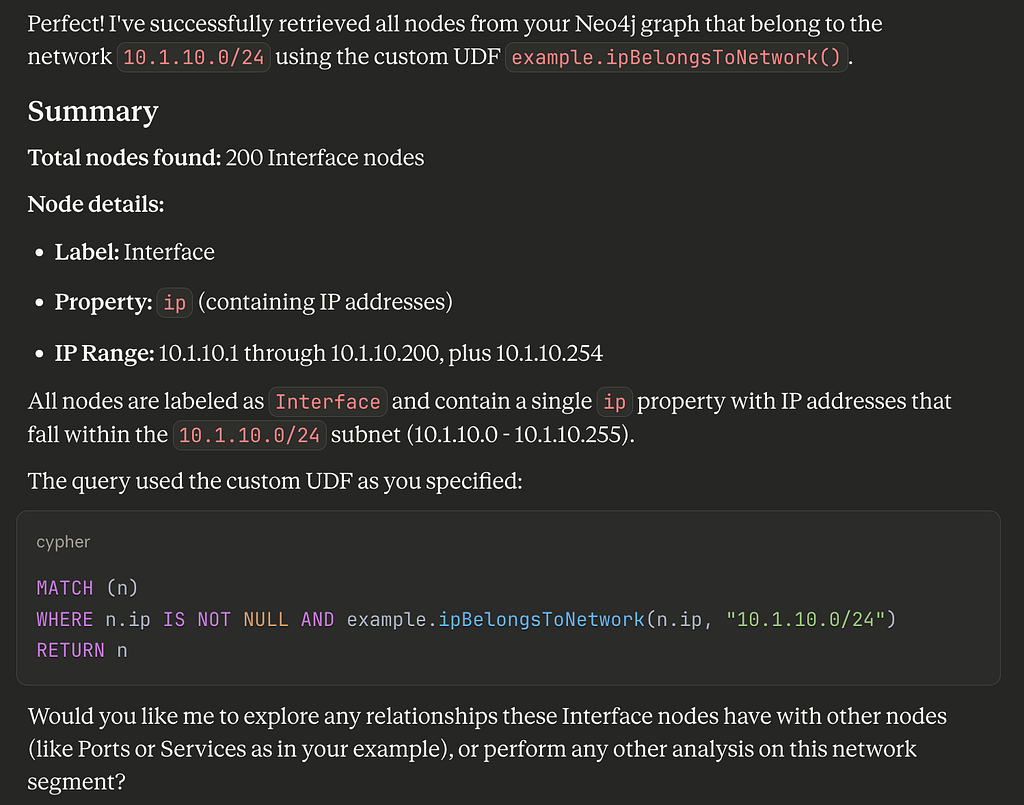Screen dimensions: 1024x805
Task: Click the Summary heading
Action: (93, 111)
